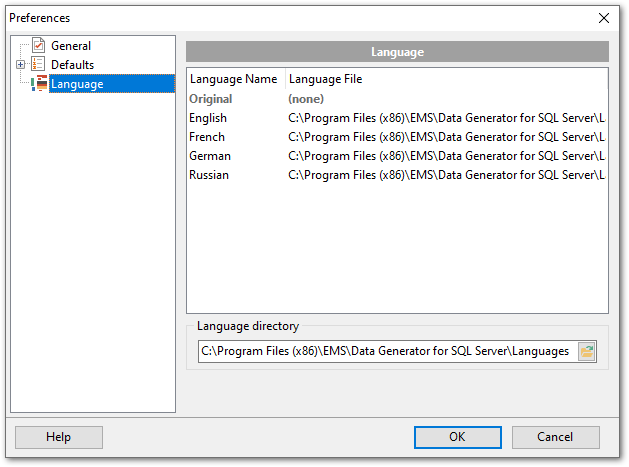The width and height of the screenshot is (629, 467).
Task: Expand the Defaults tree node
Action: click(20, 65)
